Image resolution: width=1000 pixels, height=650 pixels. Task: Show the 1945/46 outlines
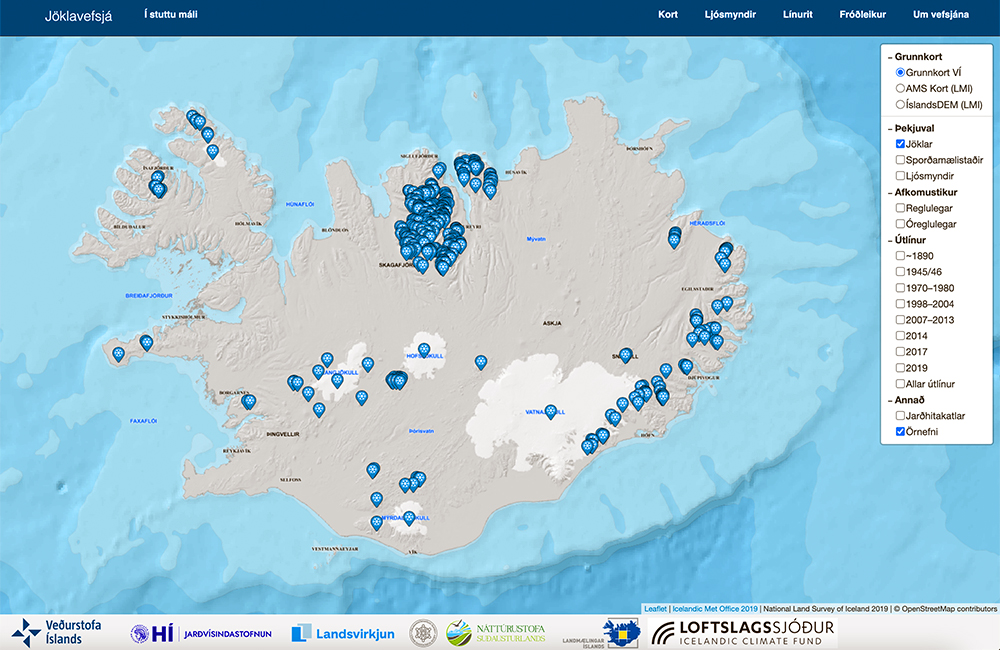coord(900,272)
